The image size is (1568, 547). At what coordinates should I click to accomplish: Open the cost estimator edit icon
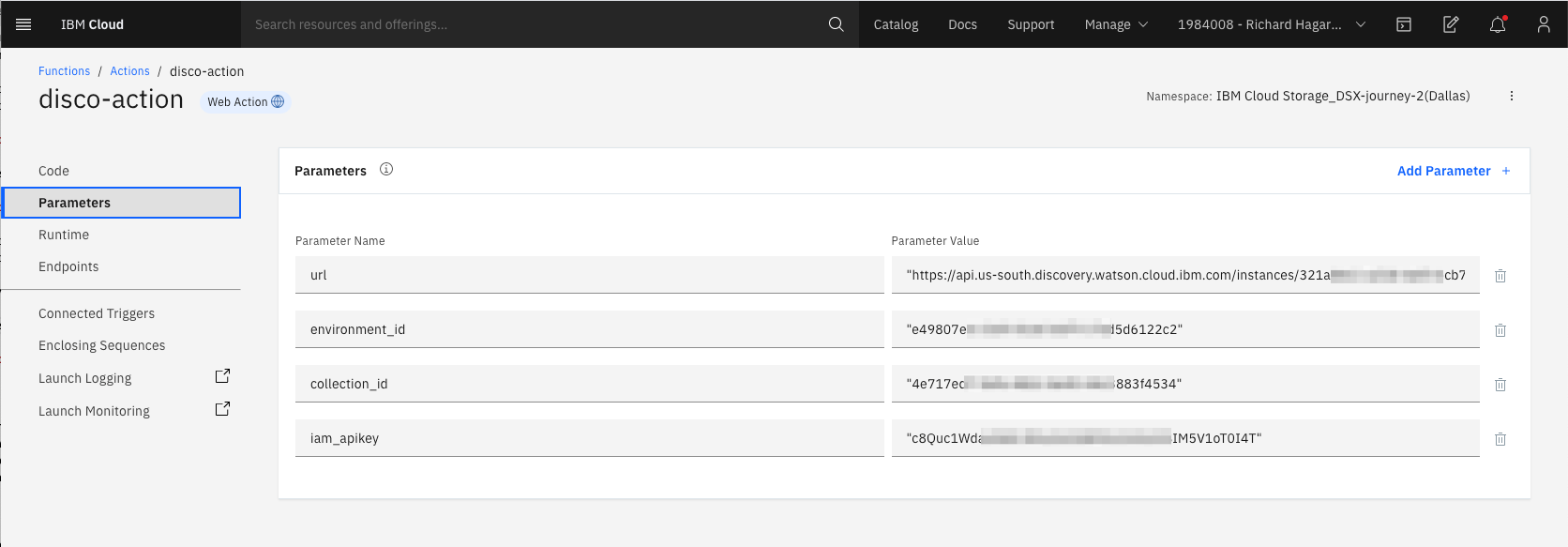[1451, 24]
